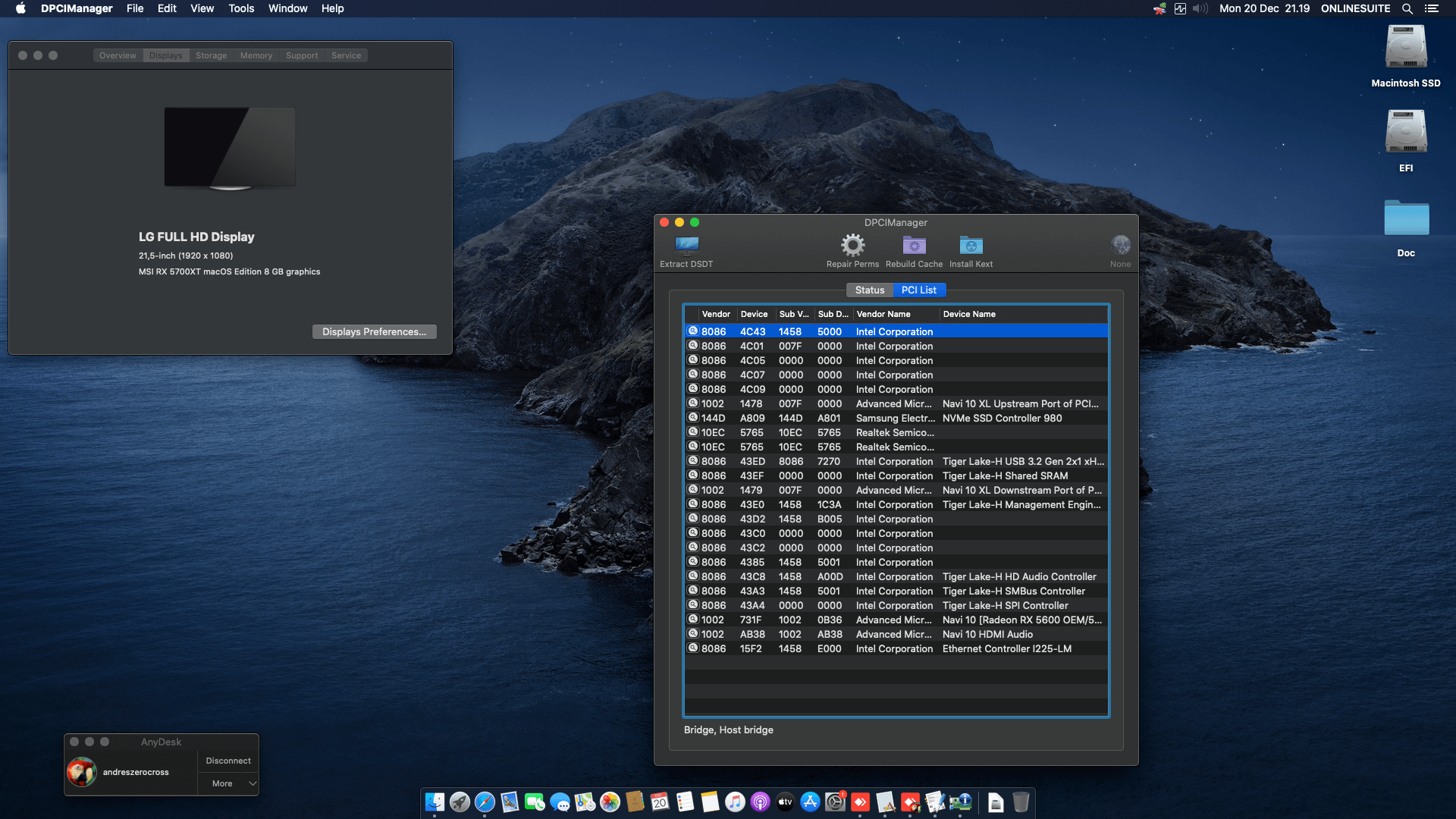The width and height of the screenshot is (1456, 819).
Task: Click the DPCIManager dock icon
Action: click(960, 802)
